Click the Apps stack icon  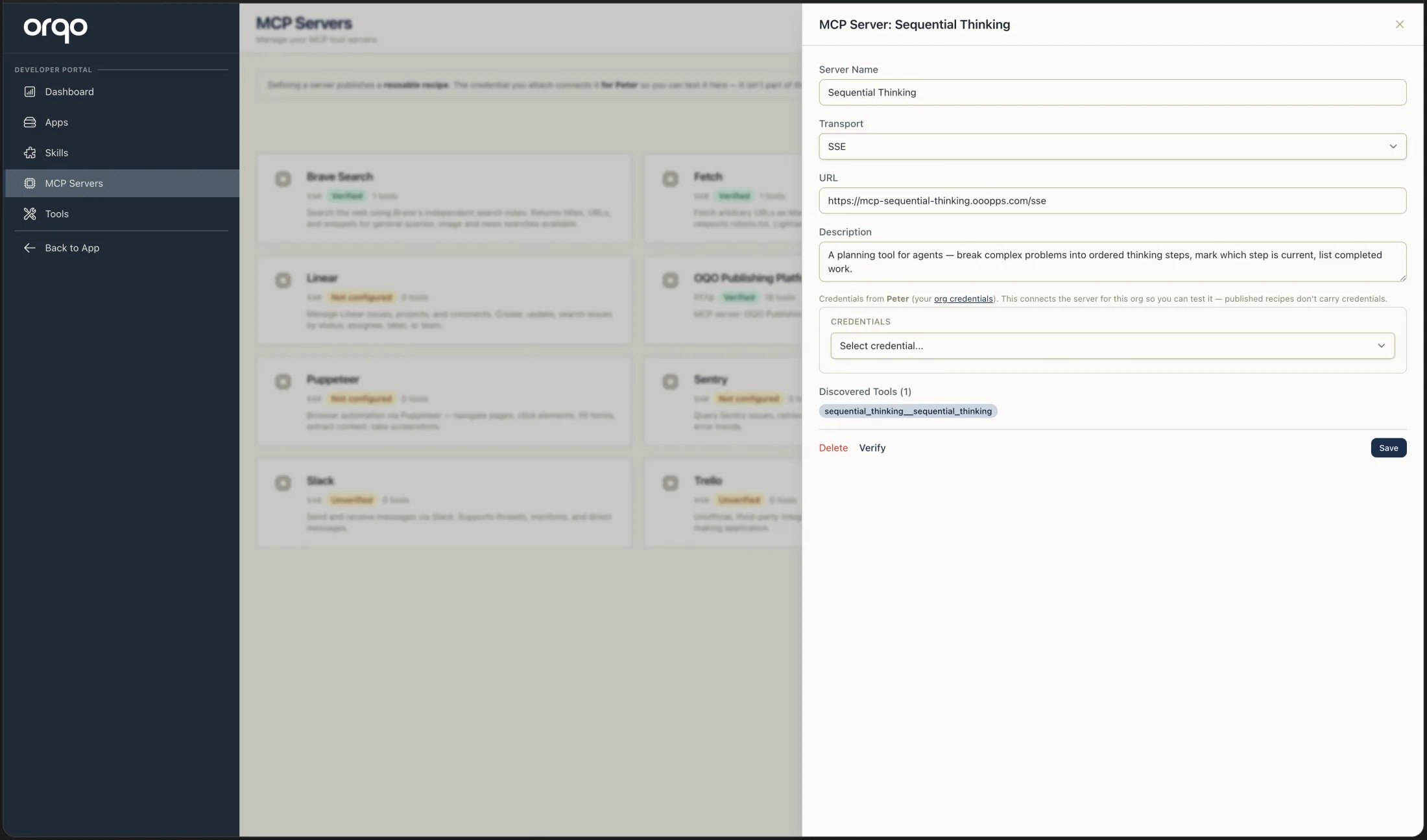pos(30,122)
